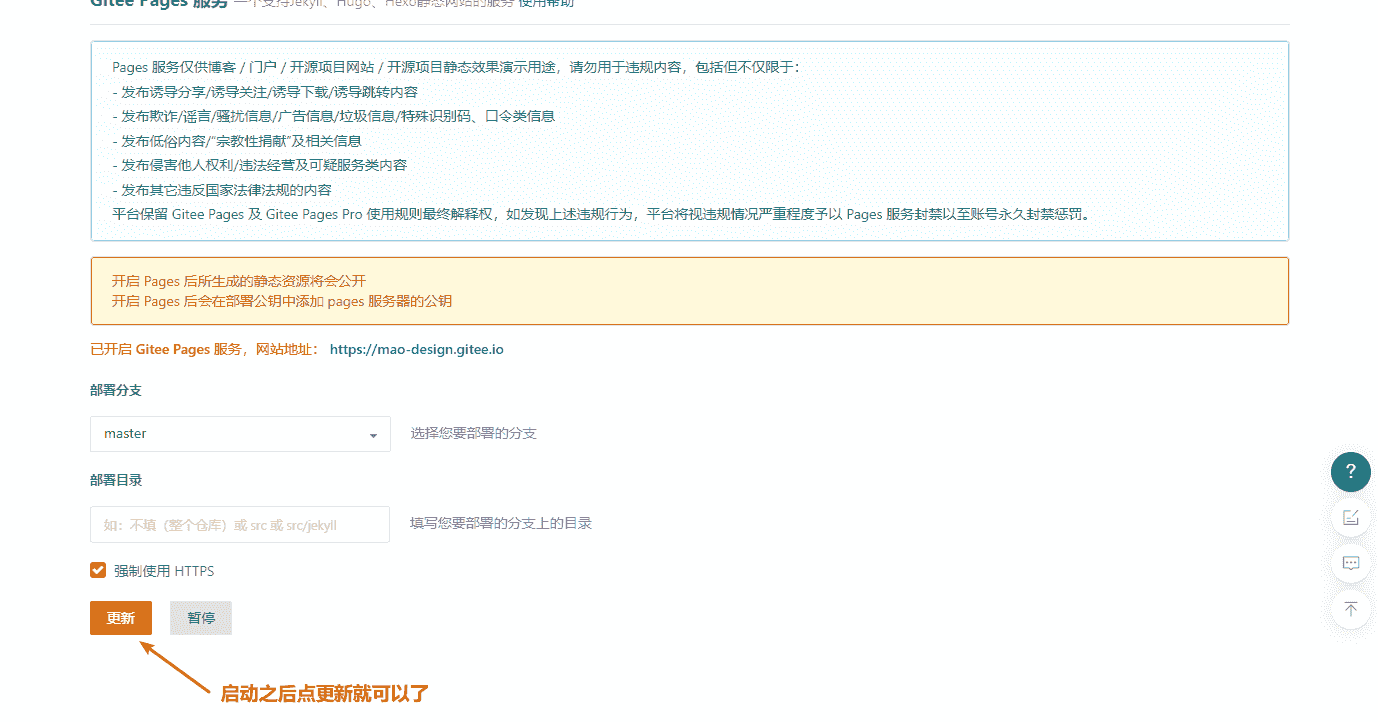Click the 强制使用 HTTPS label text
The width and height of the screenshot is (1378, 722).
164,572
